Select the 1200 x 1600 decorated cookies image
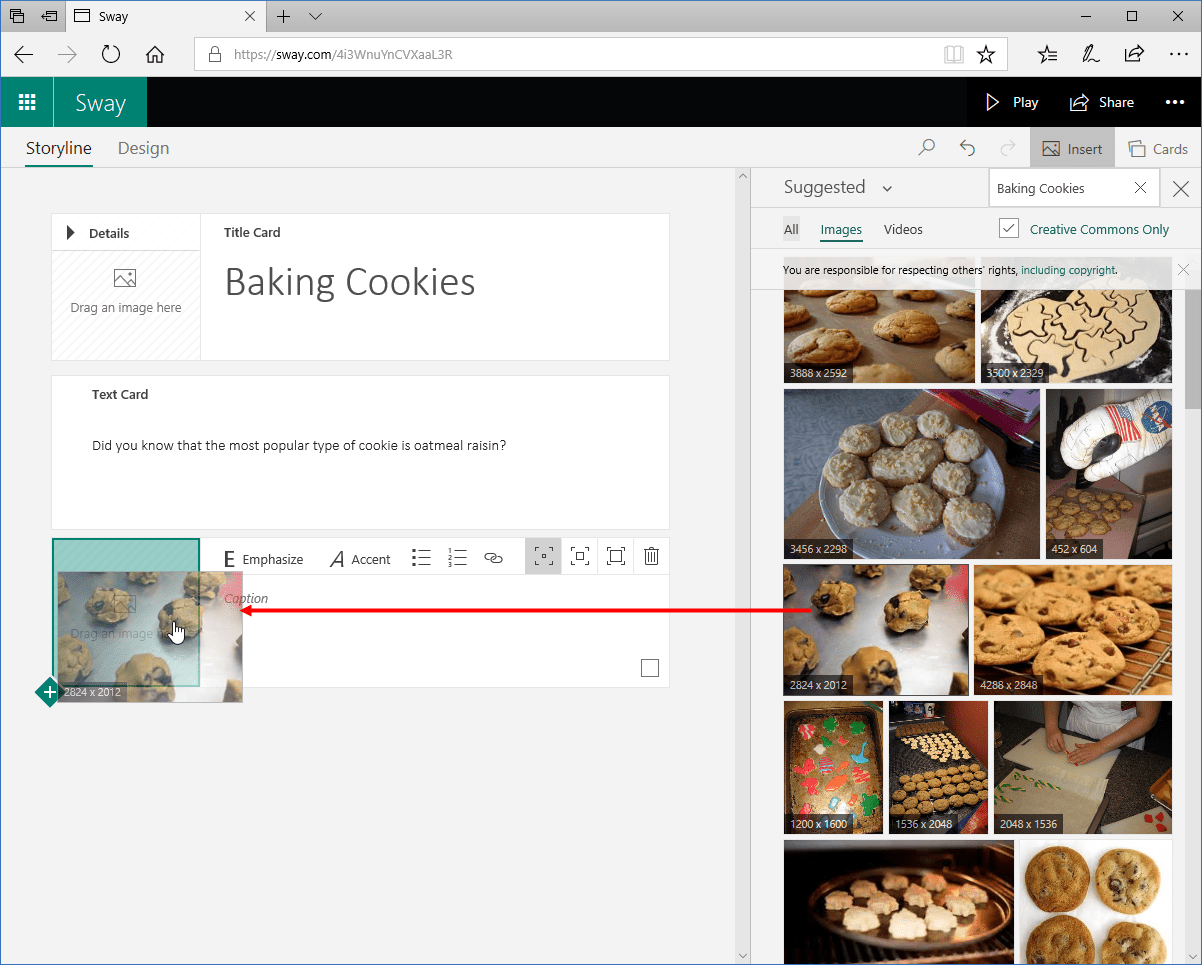Screen dimensions: 1202x965 [833, 767]
